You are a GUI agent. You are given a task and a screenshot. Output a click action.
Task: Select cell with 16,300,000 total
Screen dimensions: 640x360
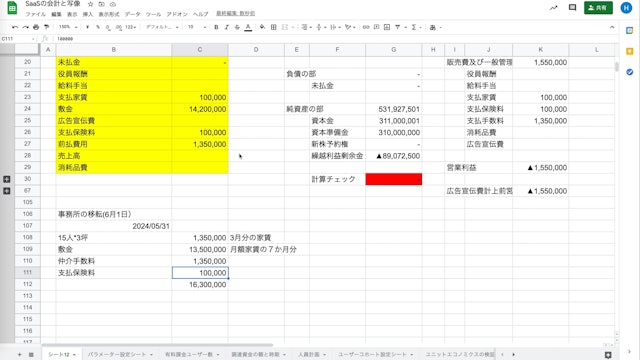point(200,284)
